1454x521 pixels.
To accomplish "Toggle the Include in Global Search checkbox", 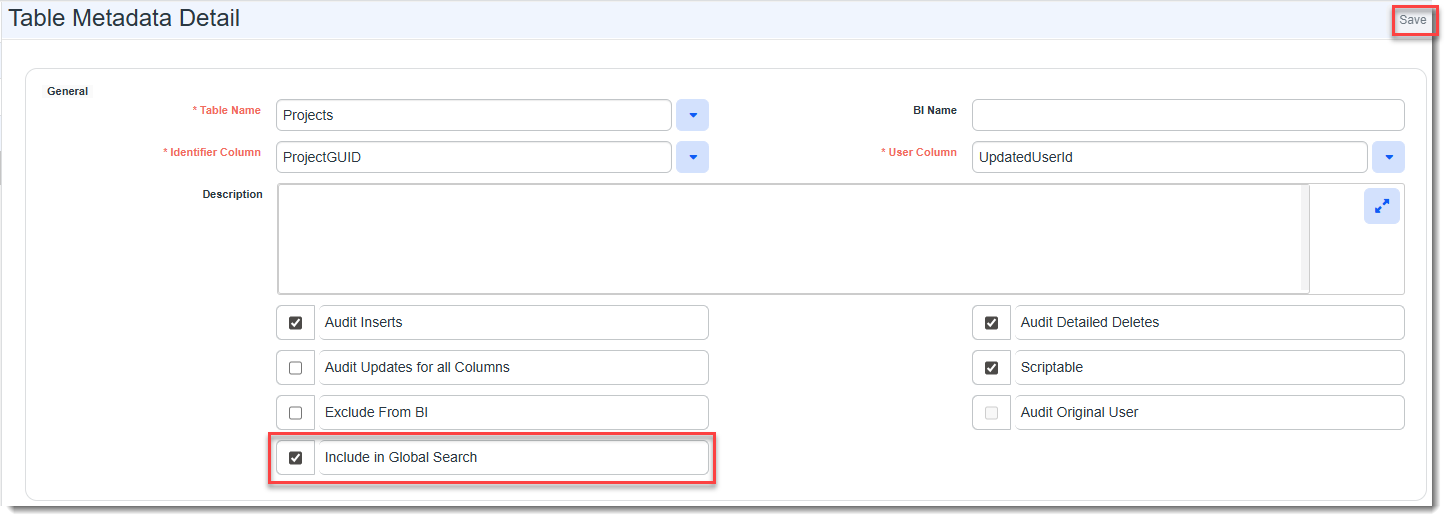I will coord(295,458).
